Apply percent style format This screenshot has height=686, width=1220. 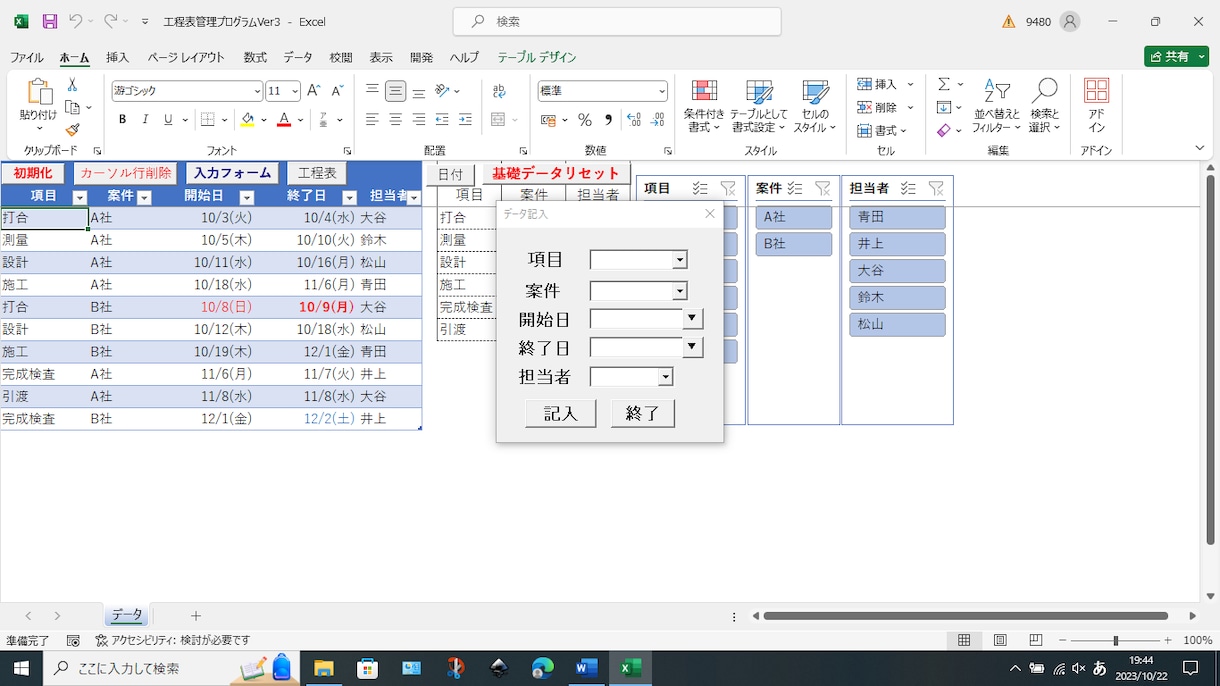tap(585, 120)
